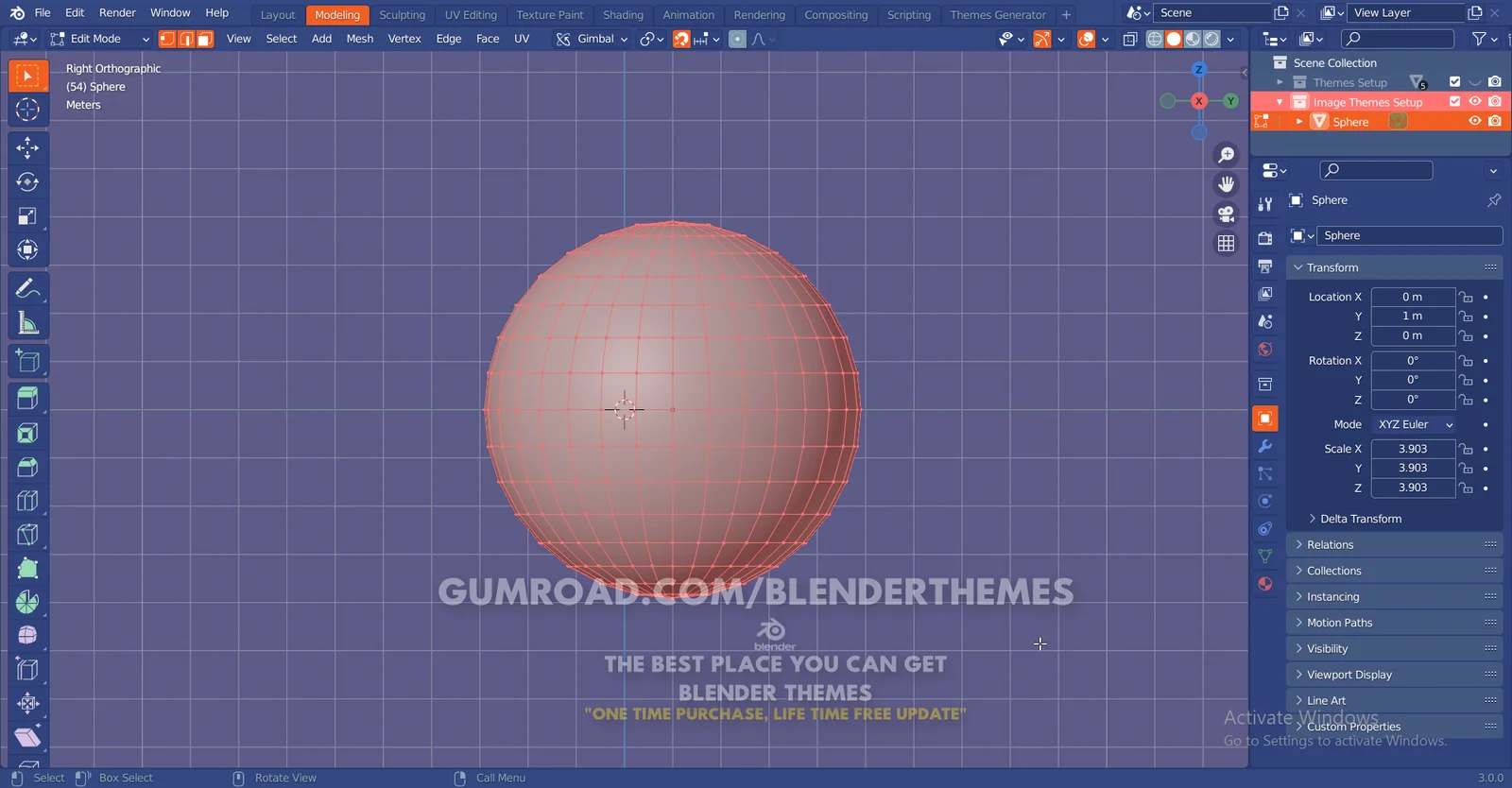Switch orthographic/perspective grid icon

coord(1226,243)
